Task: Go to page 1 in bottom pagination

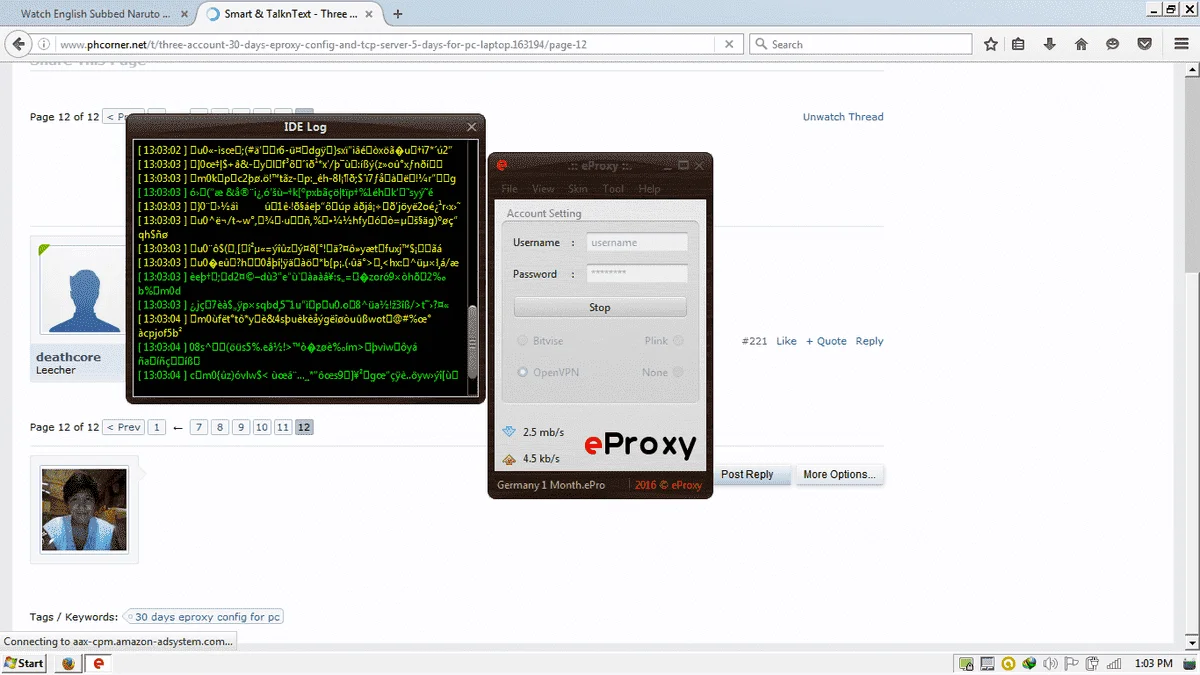Action: (157, 427)
